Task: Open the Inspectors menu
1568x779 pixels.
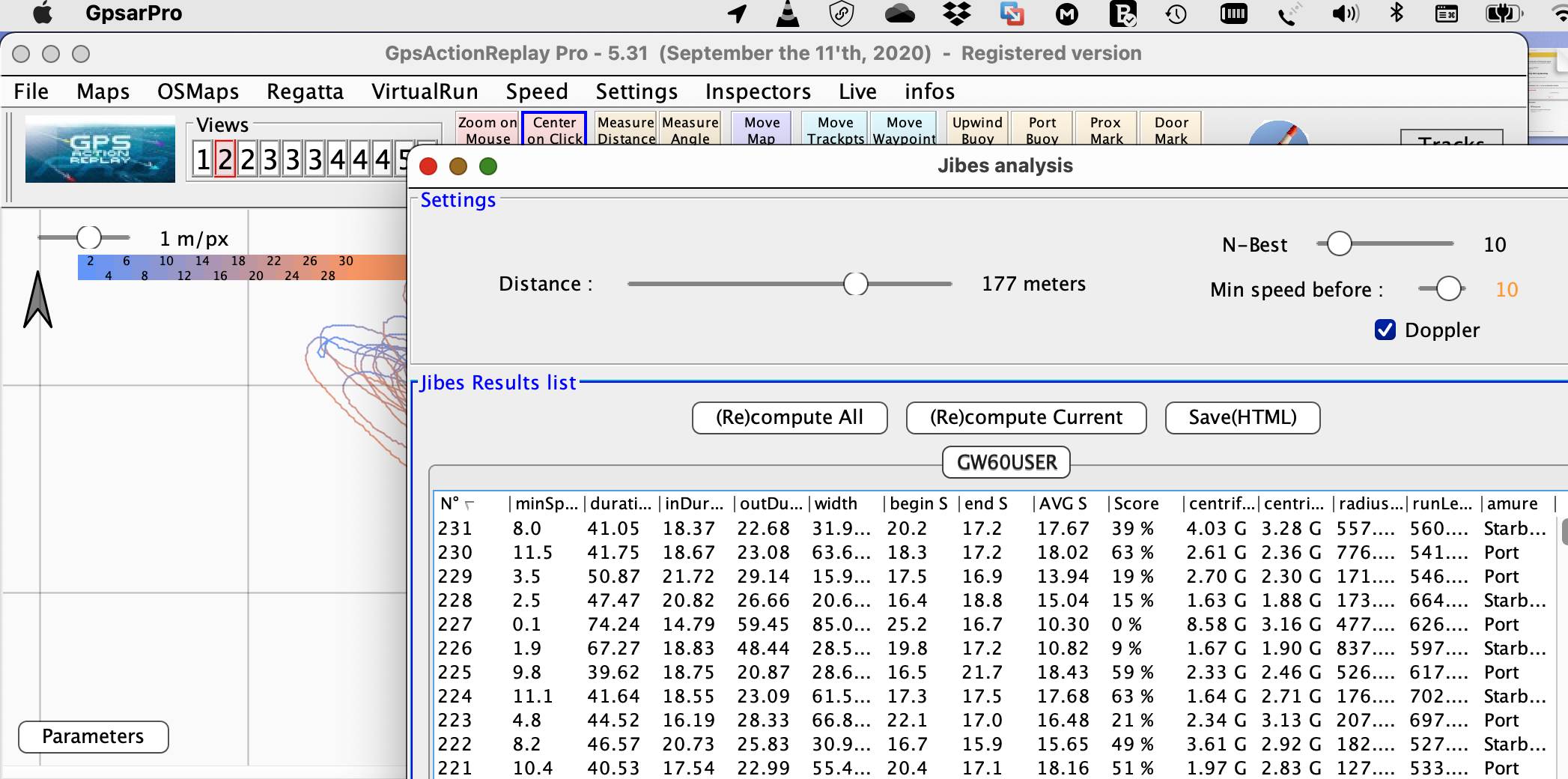Action: (757, 91)
